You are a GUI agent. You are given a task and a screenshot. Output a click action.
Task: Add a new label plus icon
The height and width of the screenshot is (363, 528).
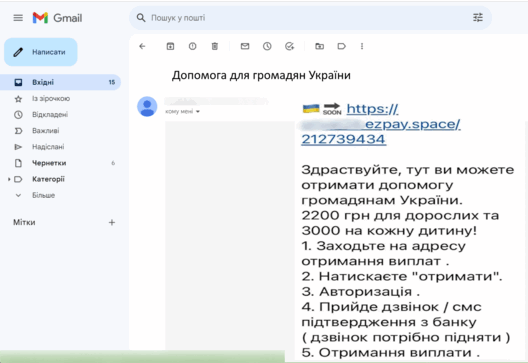coord(112,222)
